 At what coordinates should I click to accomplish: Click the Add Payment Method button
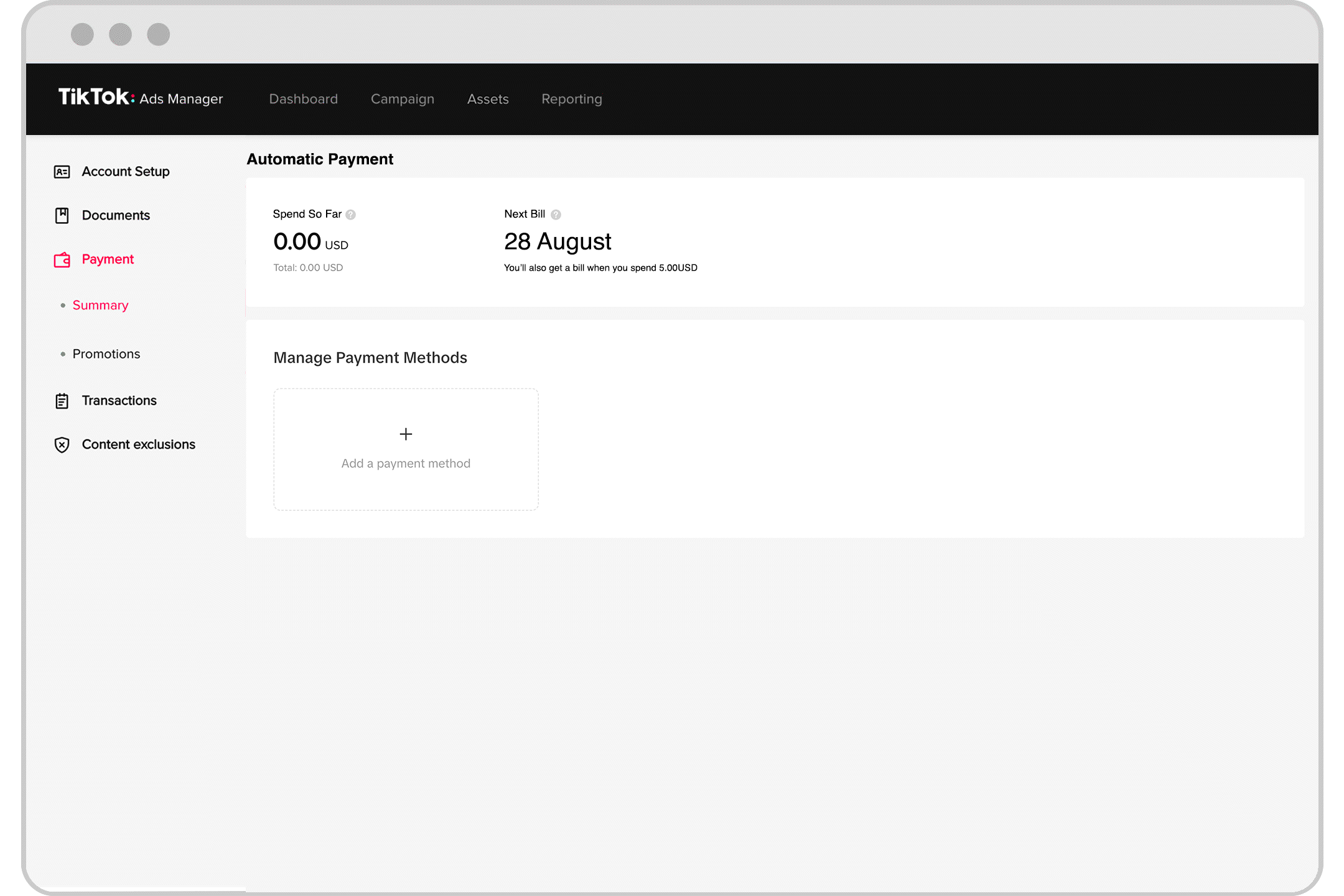tap(405, 448)
